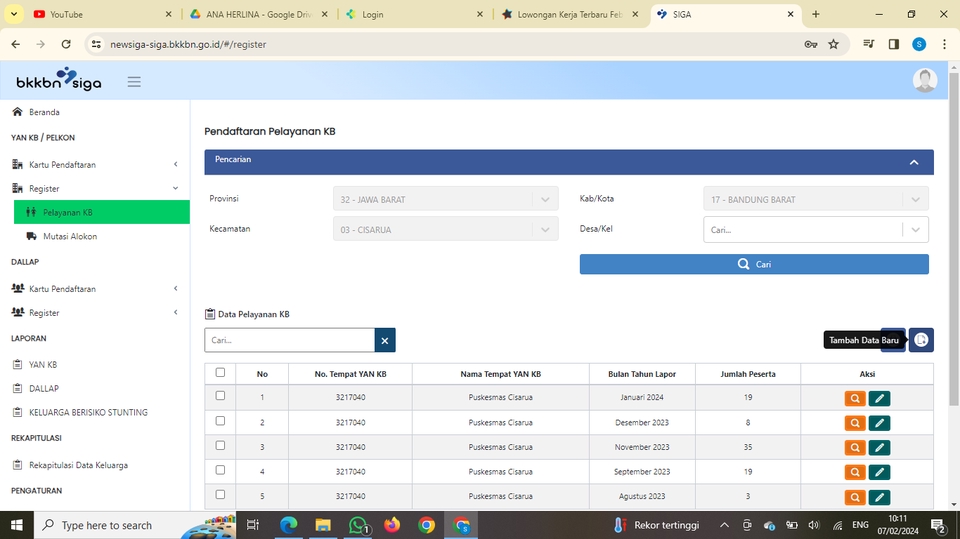Image resolution: width=960 pixels, height=539 pixels.
Task: View details for Agustus 2023 row
Action: 855,497
